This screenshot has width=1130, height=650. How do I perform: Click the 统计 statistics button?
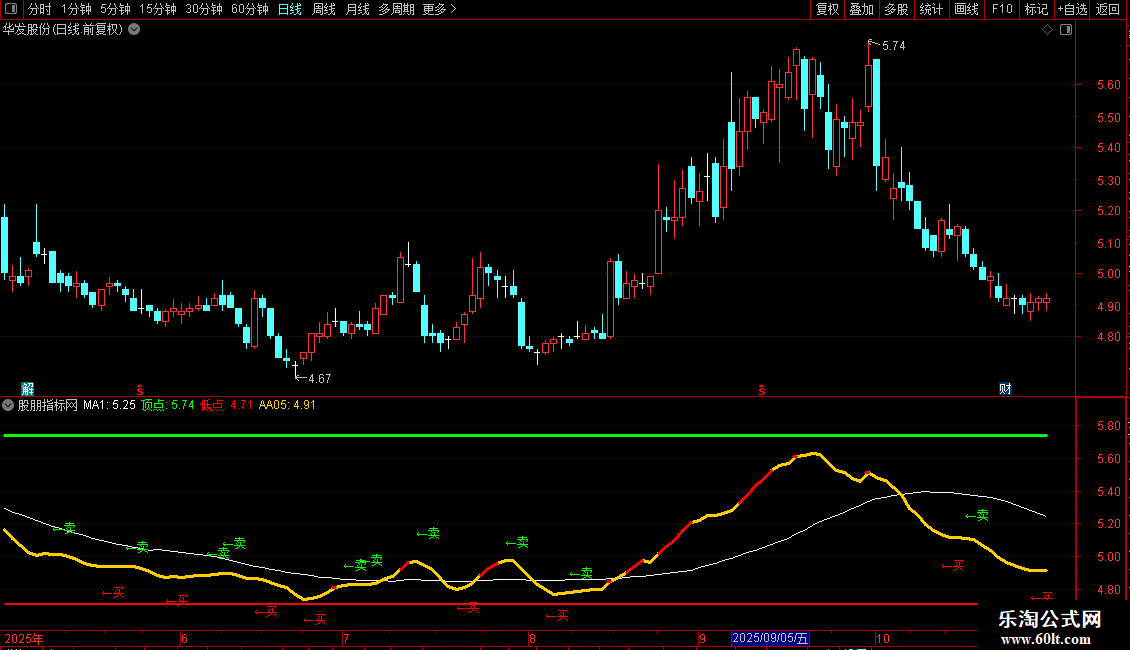[x=931, y=9]
